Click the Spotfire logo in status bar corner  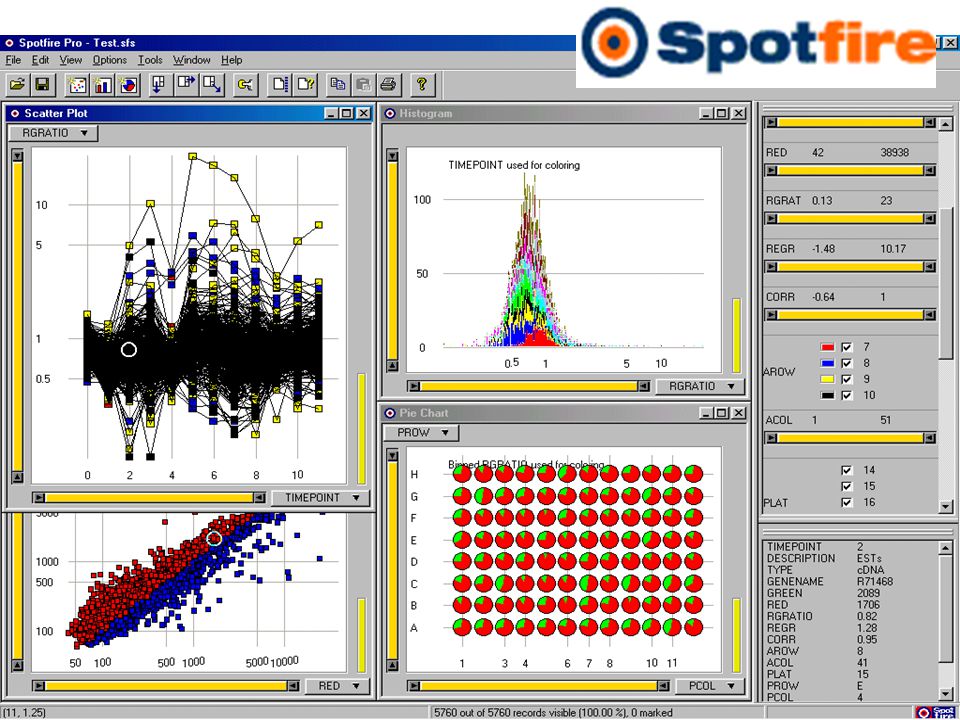point(934,713)
